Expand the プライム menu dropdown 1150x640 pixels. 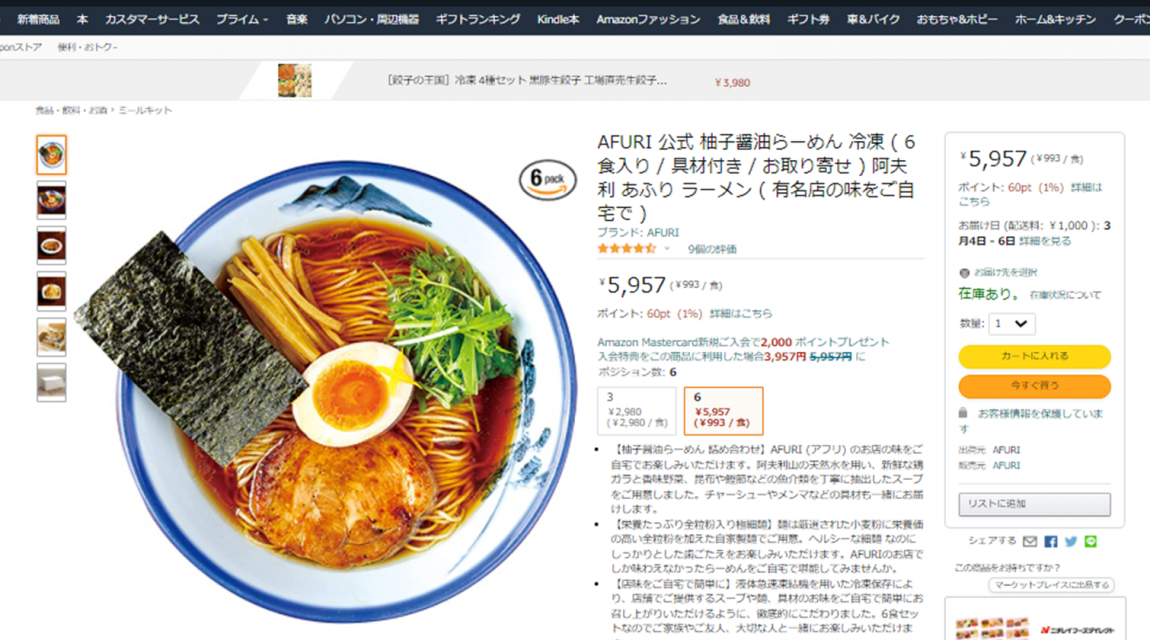(x=242, y=19)
